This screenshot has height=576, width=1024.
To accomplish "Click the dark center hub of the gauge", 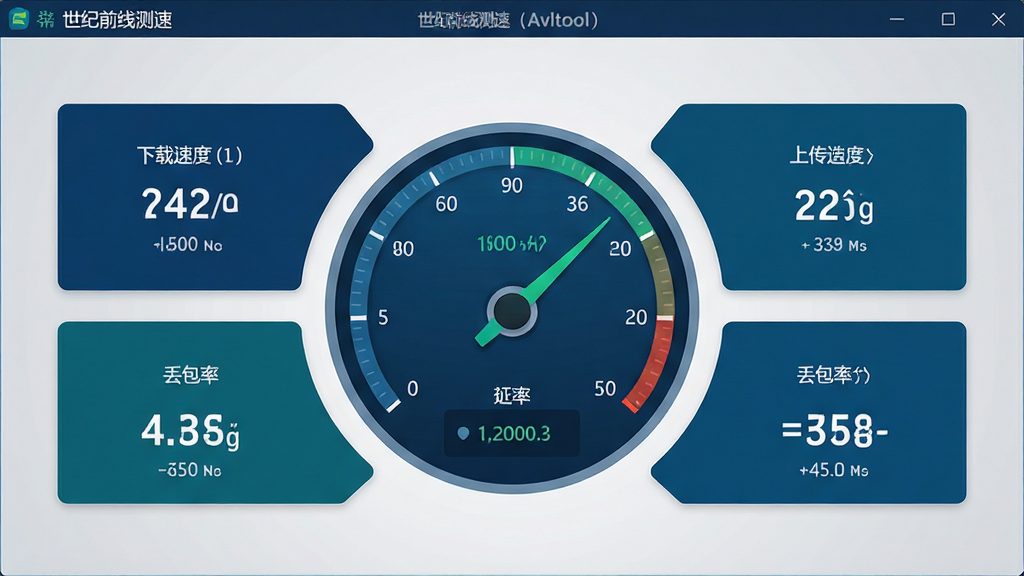I will pyautogui.click(x=512, y=312).
